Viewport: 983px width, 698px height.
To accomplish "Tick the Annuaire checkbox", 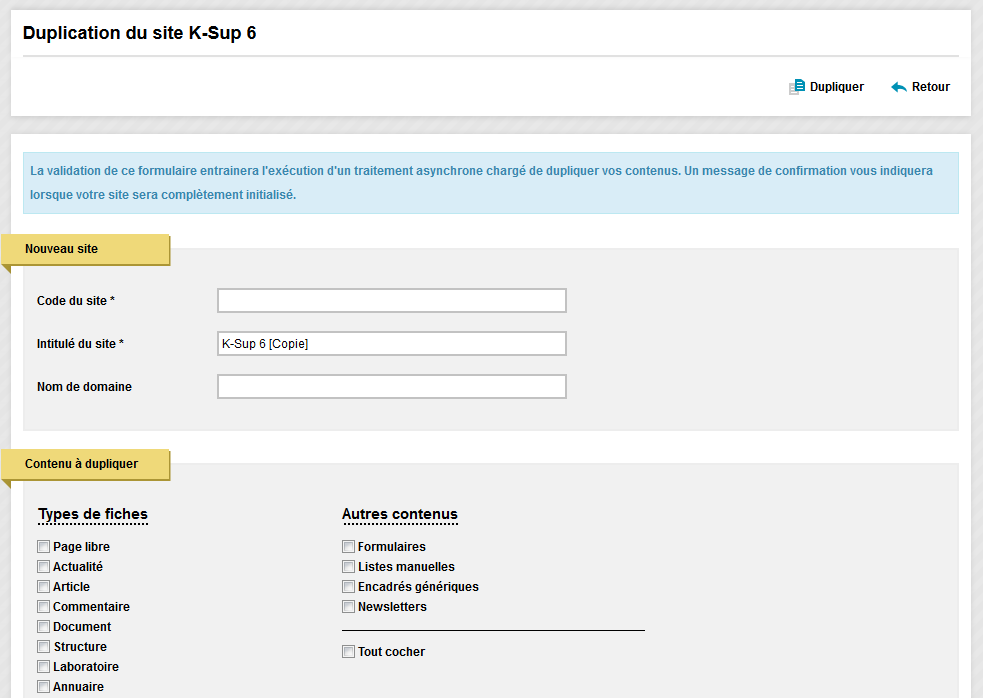I will pyautogui.click(x=43, y=687).
